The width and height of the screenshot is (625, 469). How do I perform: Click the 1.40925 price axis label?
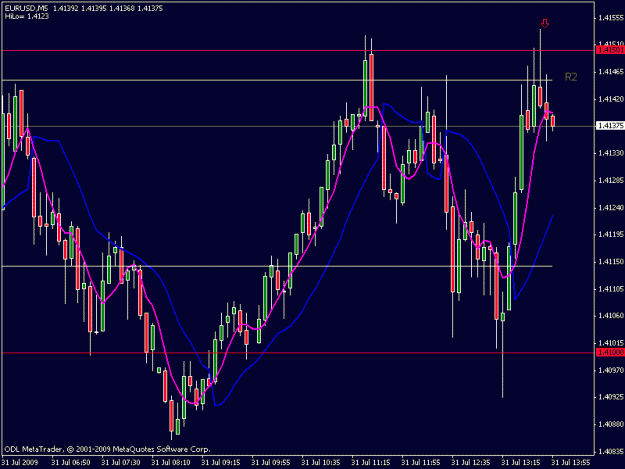point(611,397)
